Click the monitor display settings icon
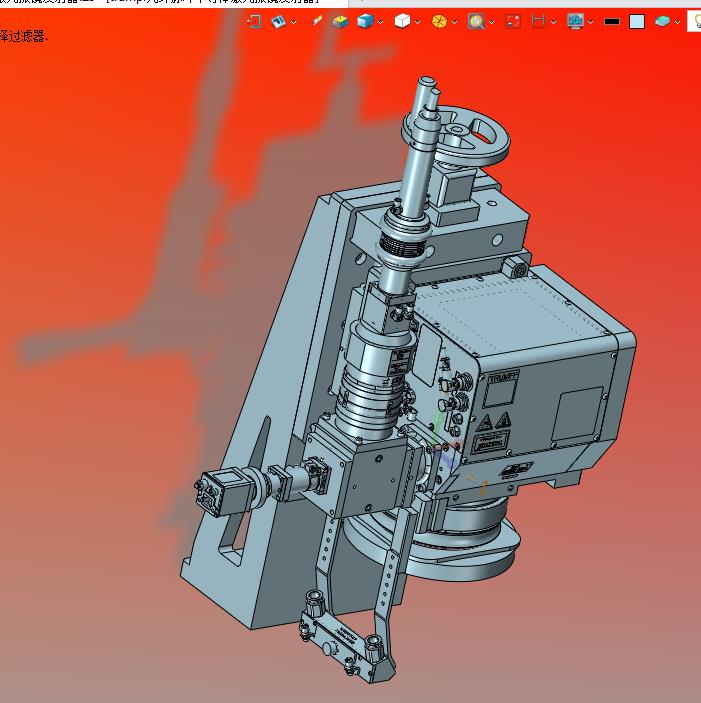This screenshot has width=701, height=703. (x=576, y=21)
